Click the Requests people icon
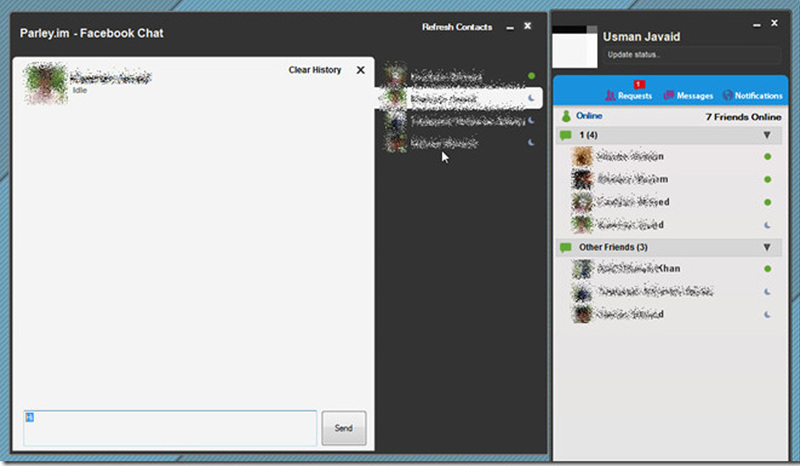This screenshot has width=800, height=466. tap(610, 95)
